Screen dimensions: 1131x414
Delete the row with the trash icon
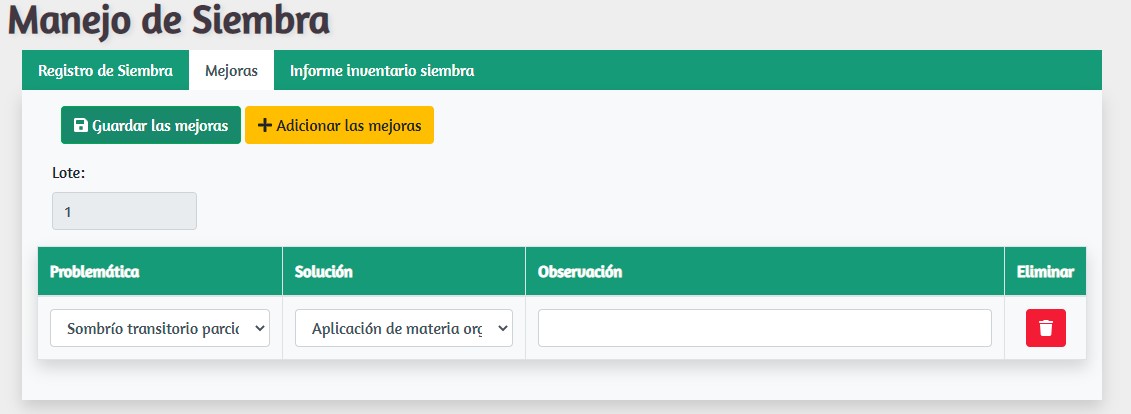(1045, 328)
